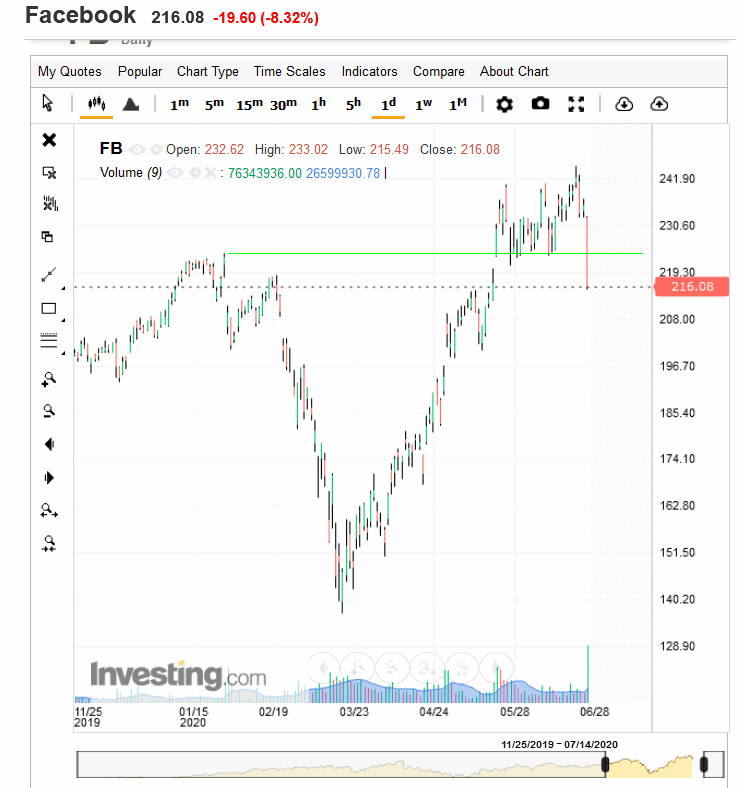
Task: Click the right handle of range slider
Action: (704, 764)
